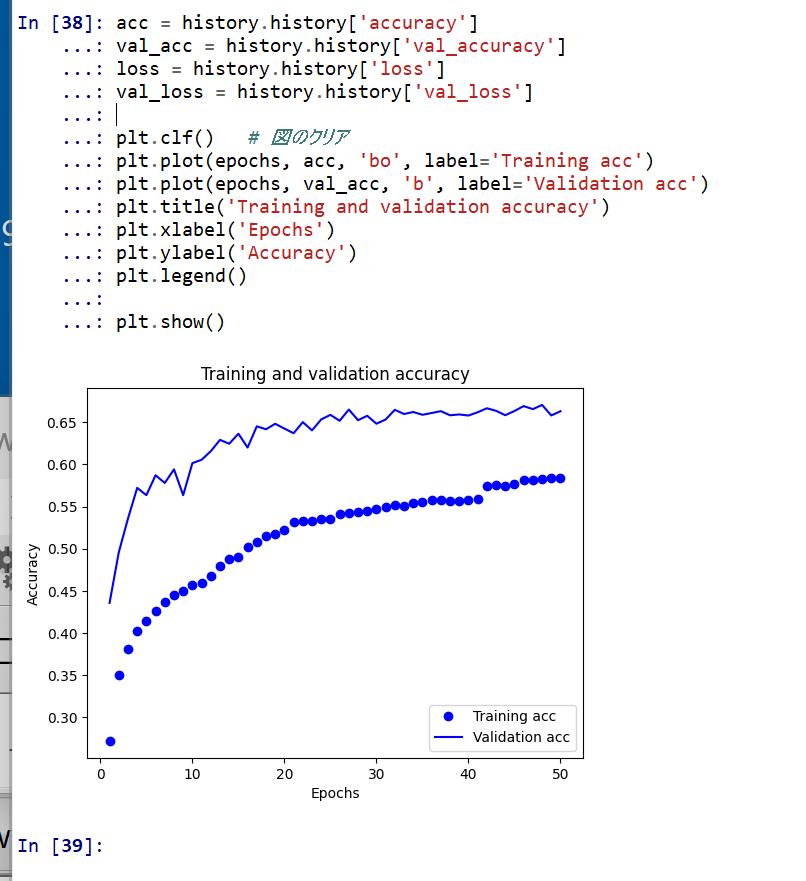This screenshot has height=881, width=806.
Task: Click the lowest training accuracy dot at epoch 1
Action: (110, 742)
